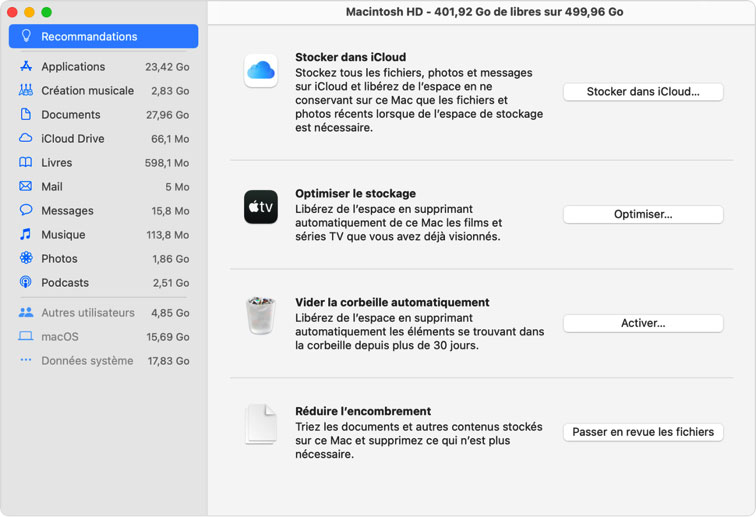
Task: Close the window with the red button
Action: click(12, 12)
